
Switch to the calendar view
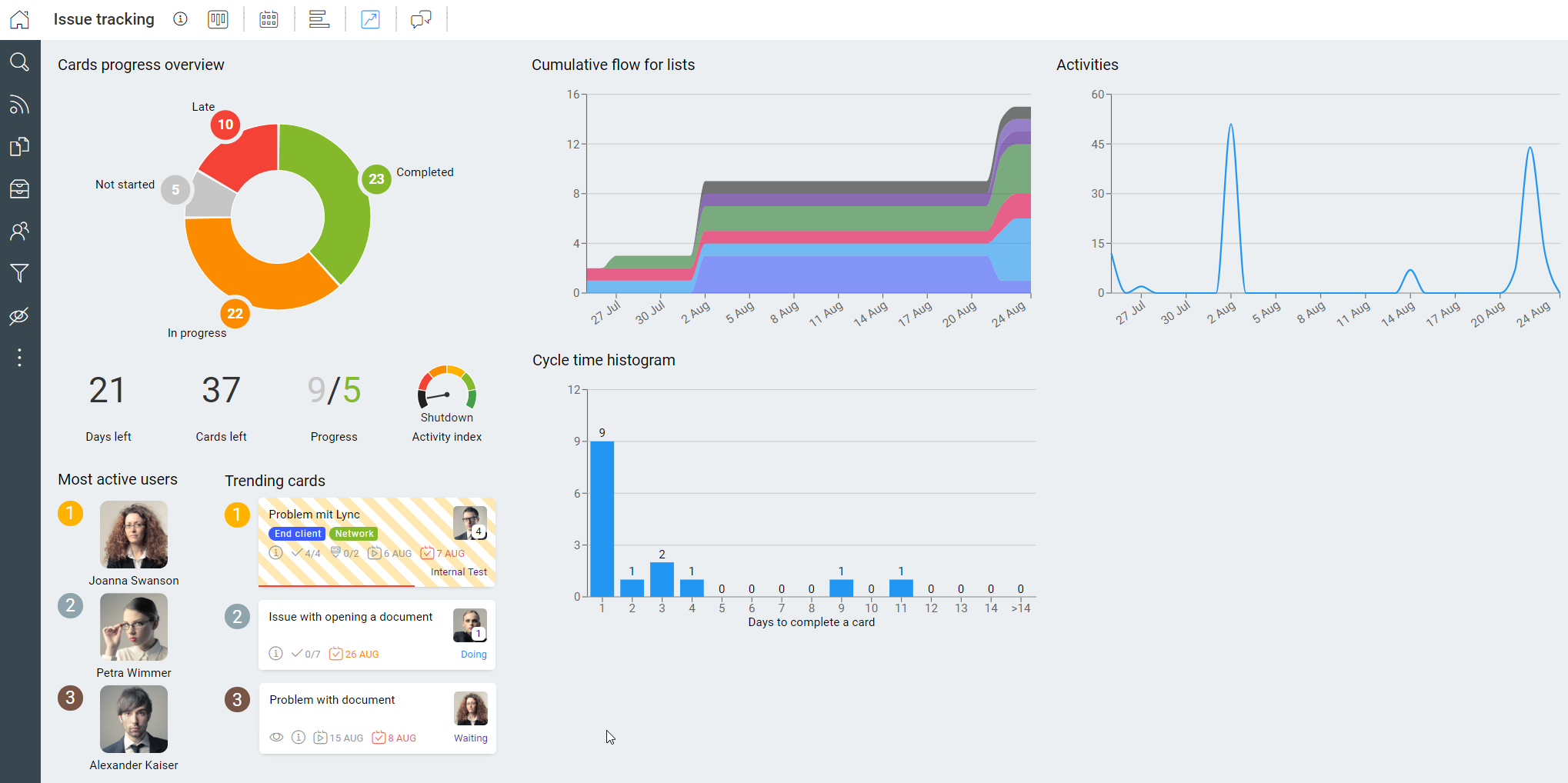(x=269, y=19)
